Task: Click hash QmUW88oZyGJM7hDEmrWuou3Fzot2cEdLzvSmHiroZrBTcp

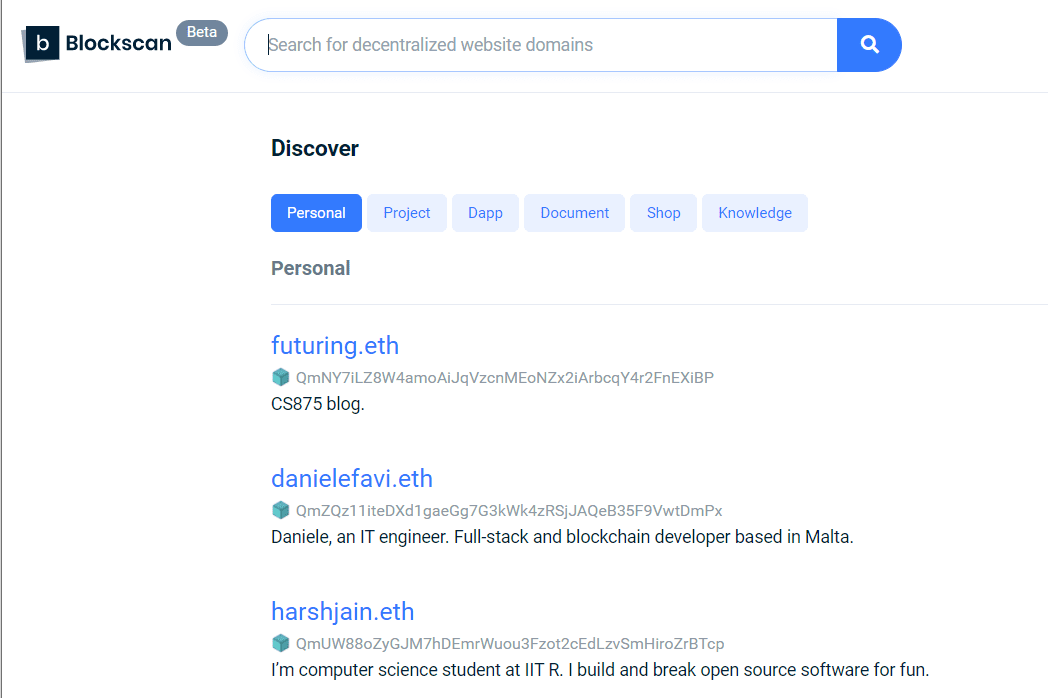Action: coord(510,644)
